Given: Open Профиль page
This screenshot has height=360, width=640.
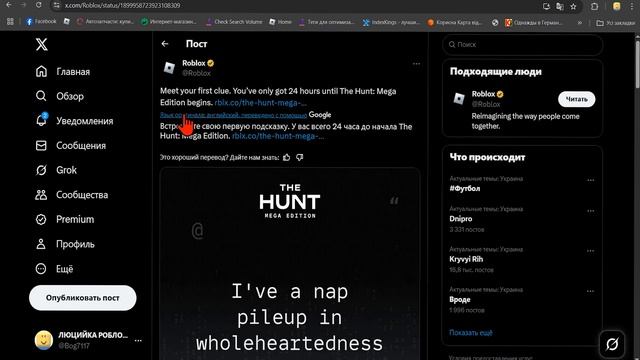Looking at the screenshot, I should (x=65, y=244).
